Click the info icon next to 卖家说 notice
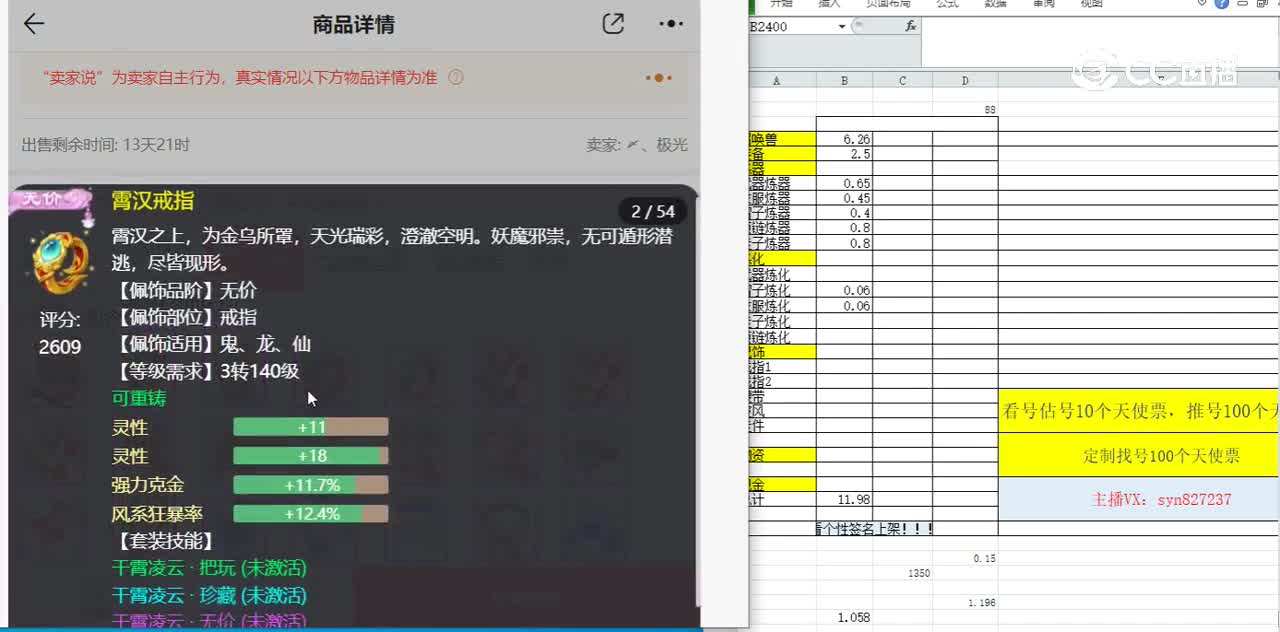Screen dimensions: 1280x632 [458, 75]
